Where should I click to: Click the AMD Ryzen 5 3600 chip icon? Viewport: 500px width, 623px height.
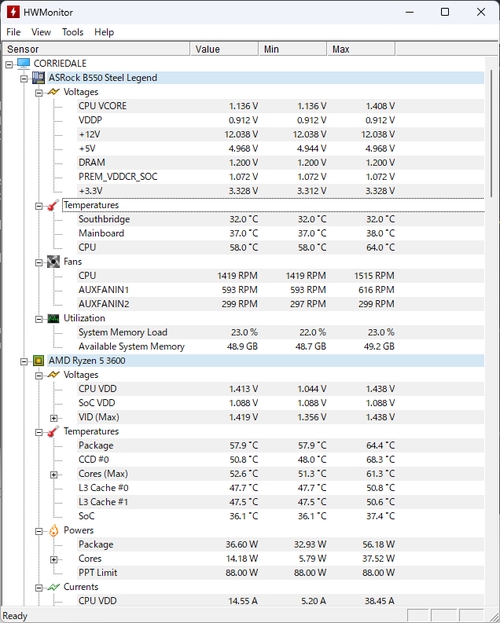point(39,361)
